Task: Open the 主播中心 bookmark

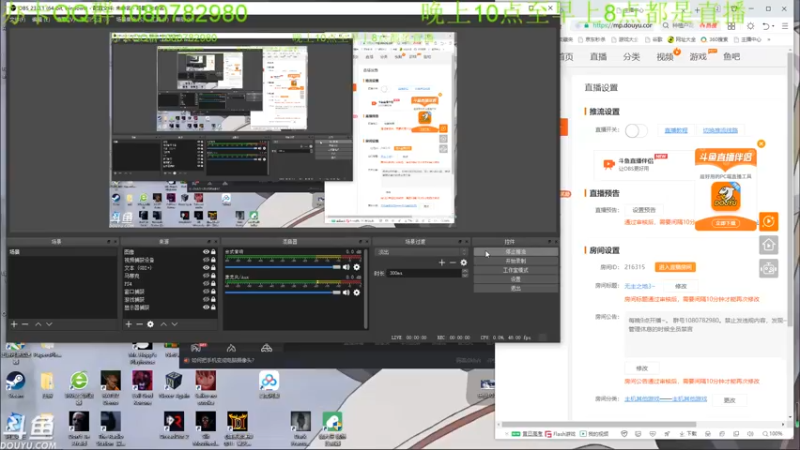Action: (x=747, y=39)
